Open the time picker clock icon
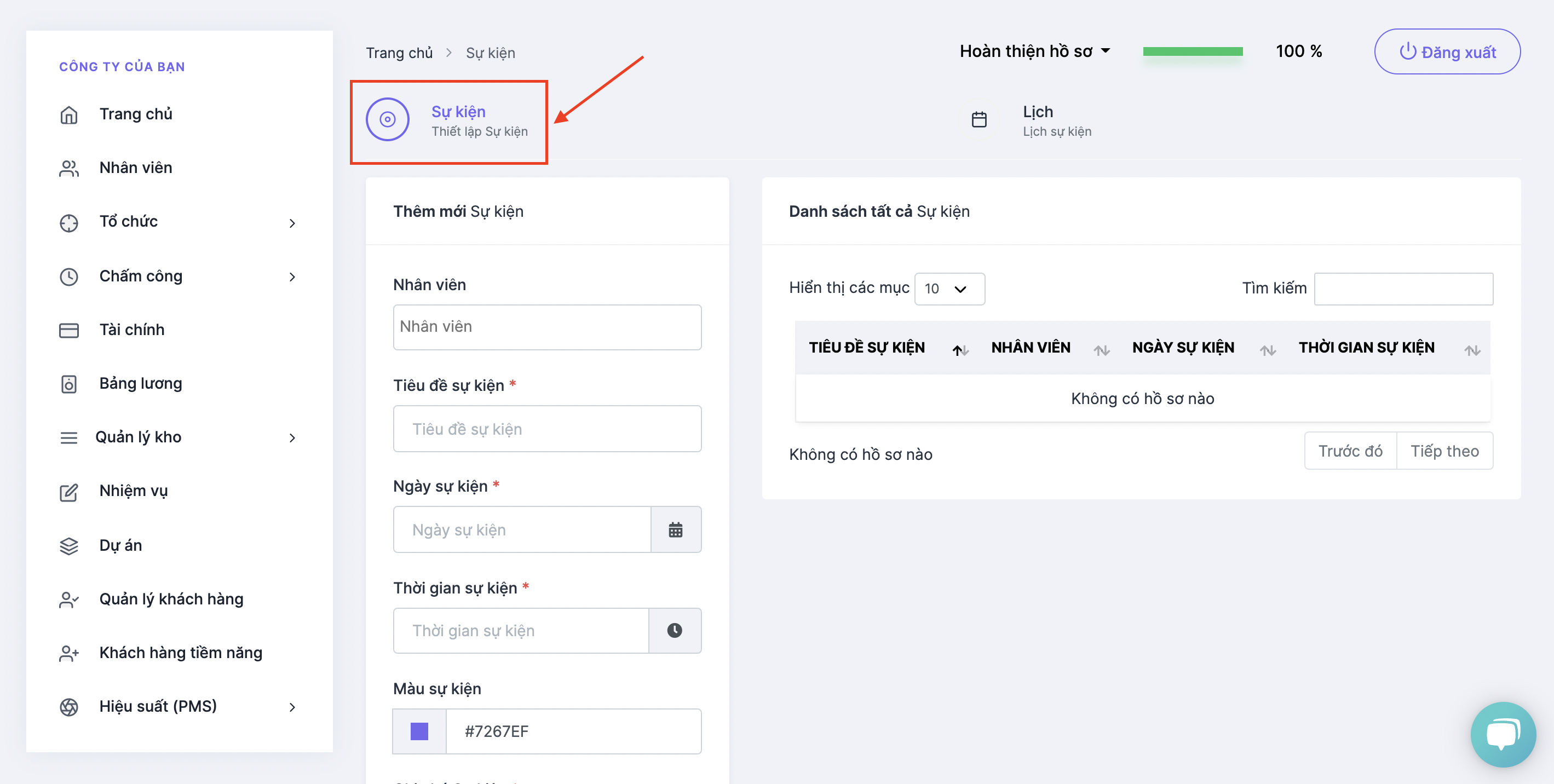The width and height of the screenshot is (1554, 784). (x=675, y=630)
